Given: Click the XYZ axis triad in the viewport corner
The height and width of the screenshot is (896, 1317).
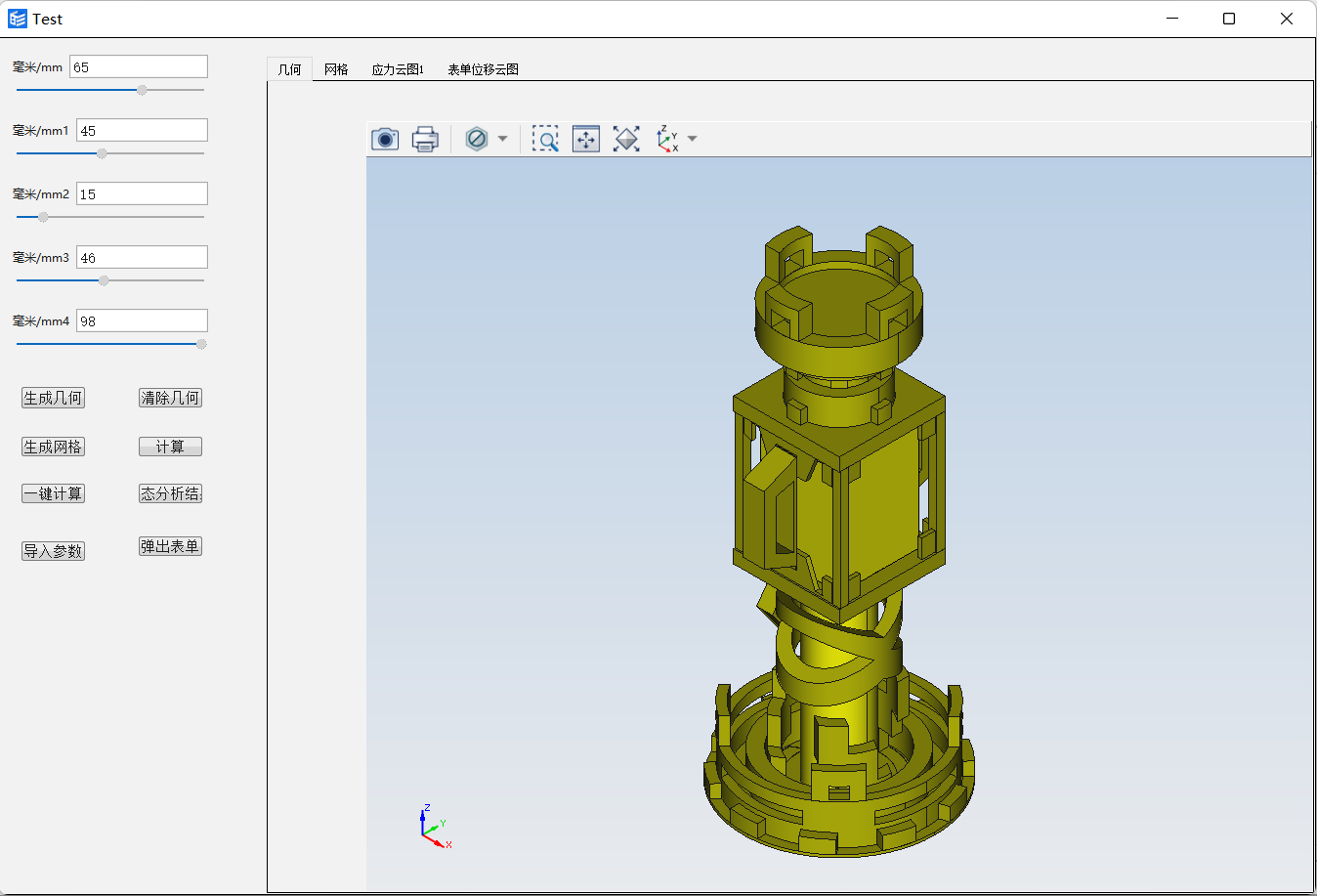Looking at the screenshot, I should coord(435,827).
